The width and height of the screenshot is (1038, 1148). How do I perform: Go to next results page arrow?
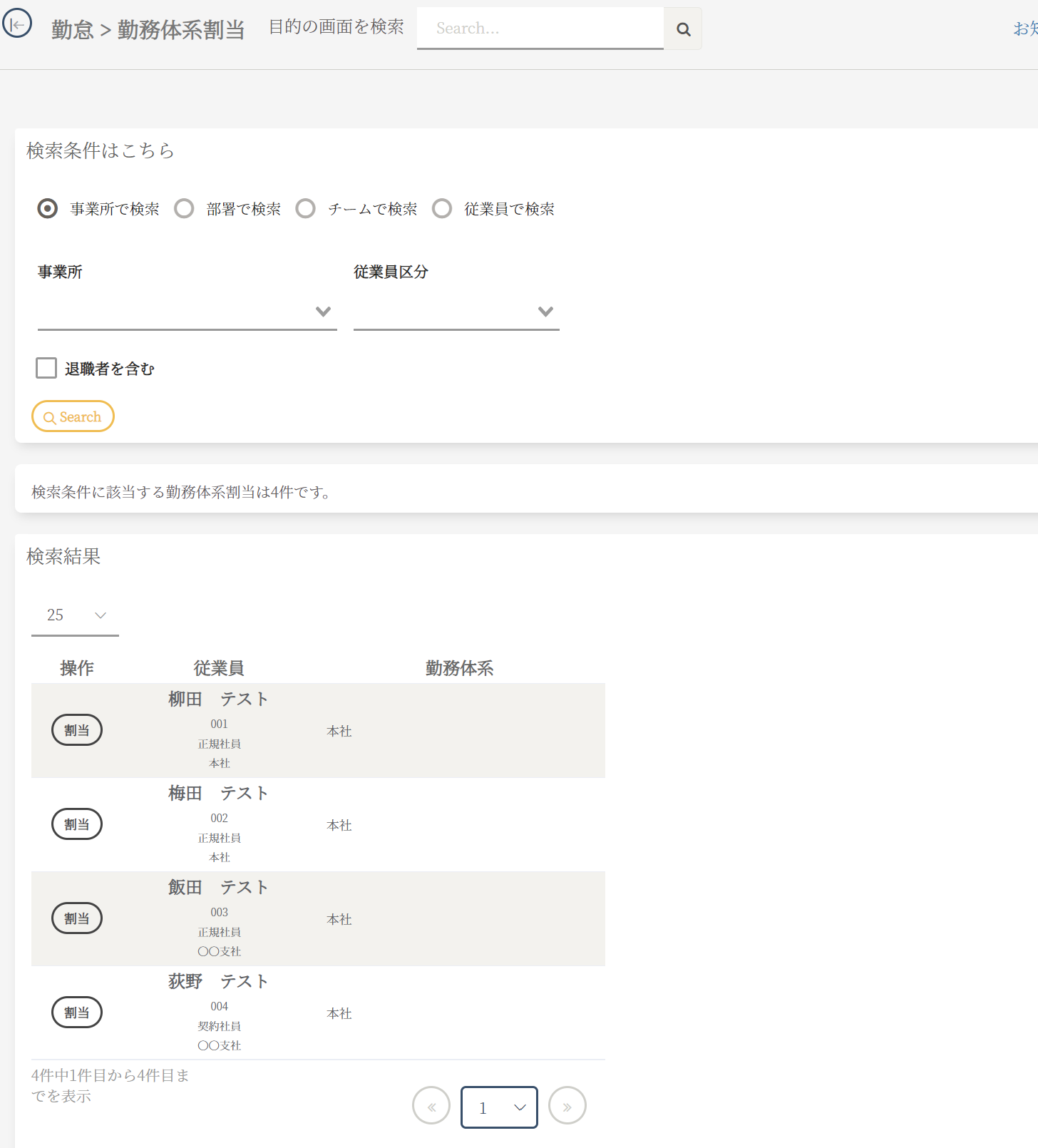(x=567, y=1106)
